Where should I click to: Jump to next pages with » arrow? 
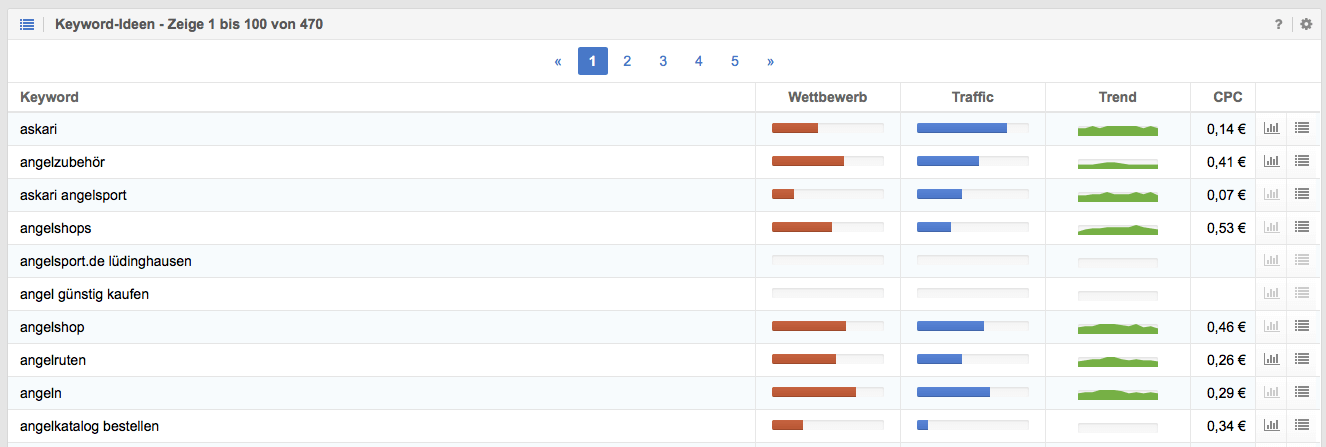(x=770, y=61)
